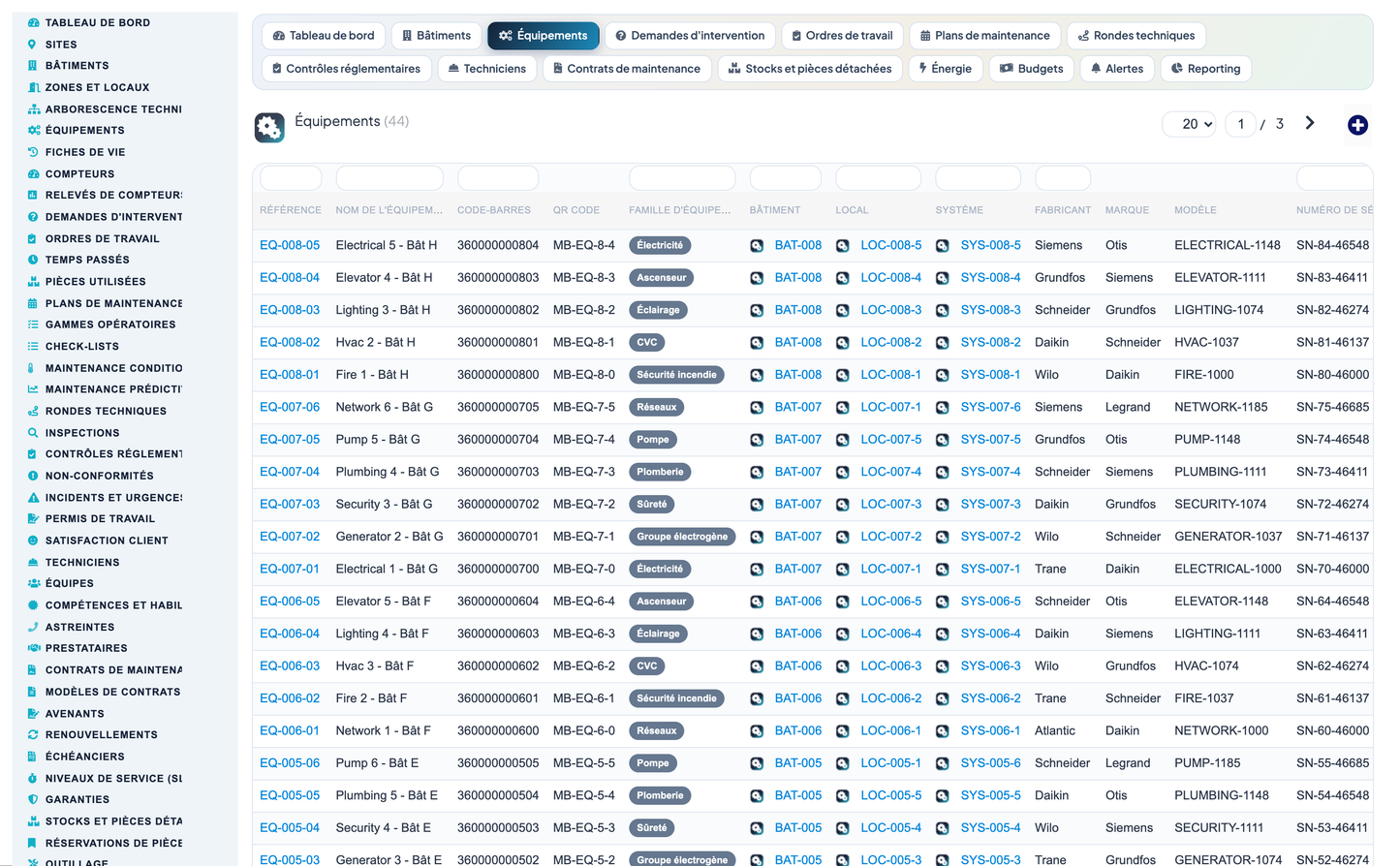Click the Gammes opératoires sidebar icon
The image size is (1400, 866).
pyautogui.click(x=33, y=325)
